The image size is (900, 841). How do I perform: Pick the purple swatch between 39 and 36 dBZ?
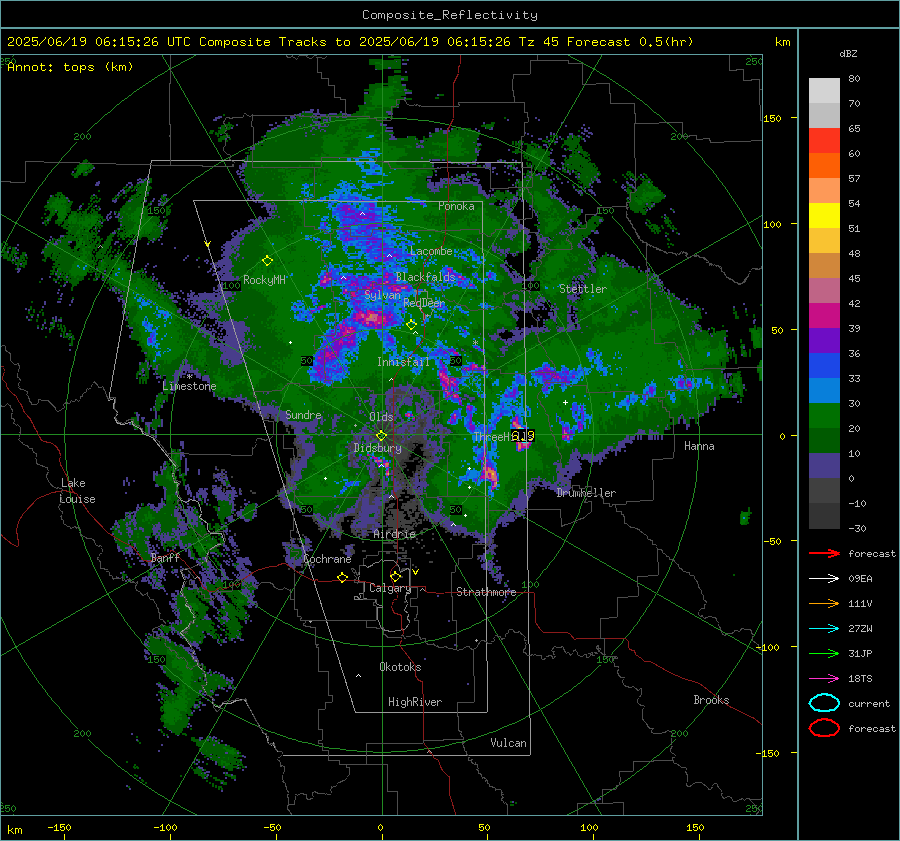824,340
